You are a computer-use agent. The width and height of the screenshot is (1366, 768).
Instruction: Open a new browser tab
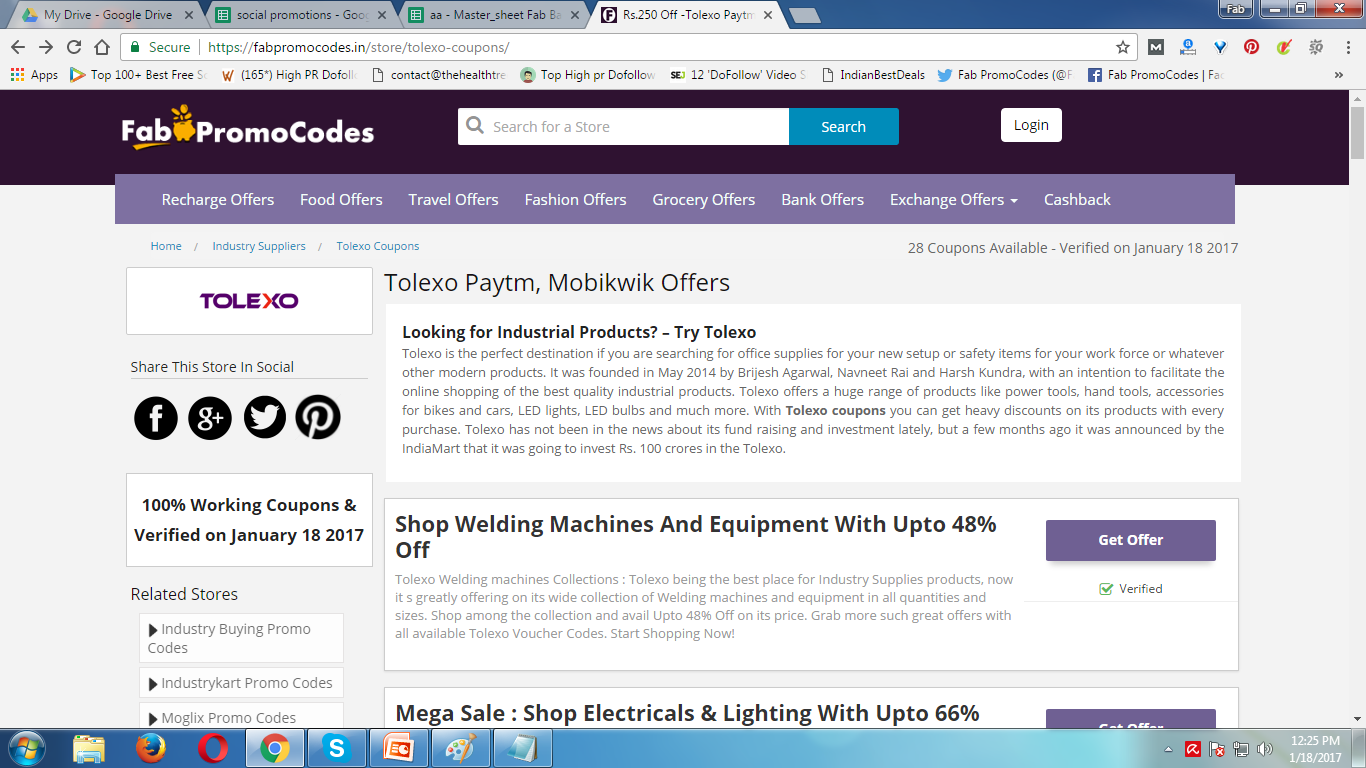pyautogui.click(x=804, y=15)
